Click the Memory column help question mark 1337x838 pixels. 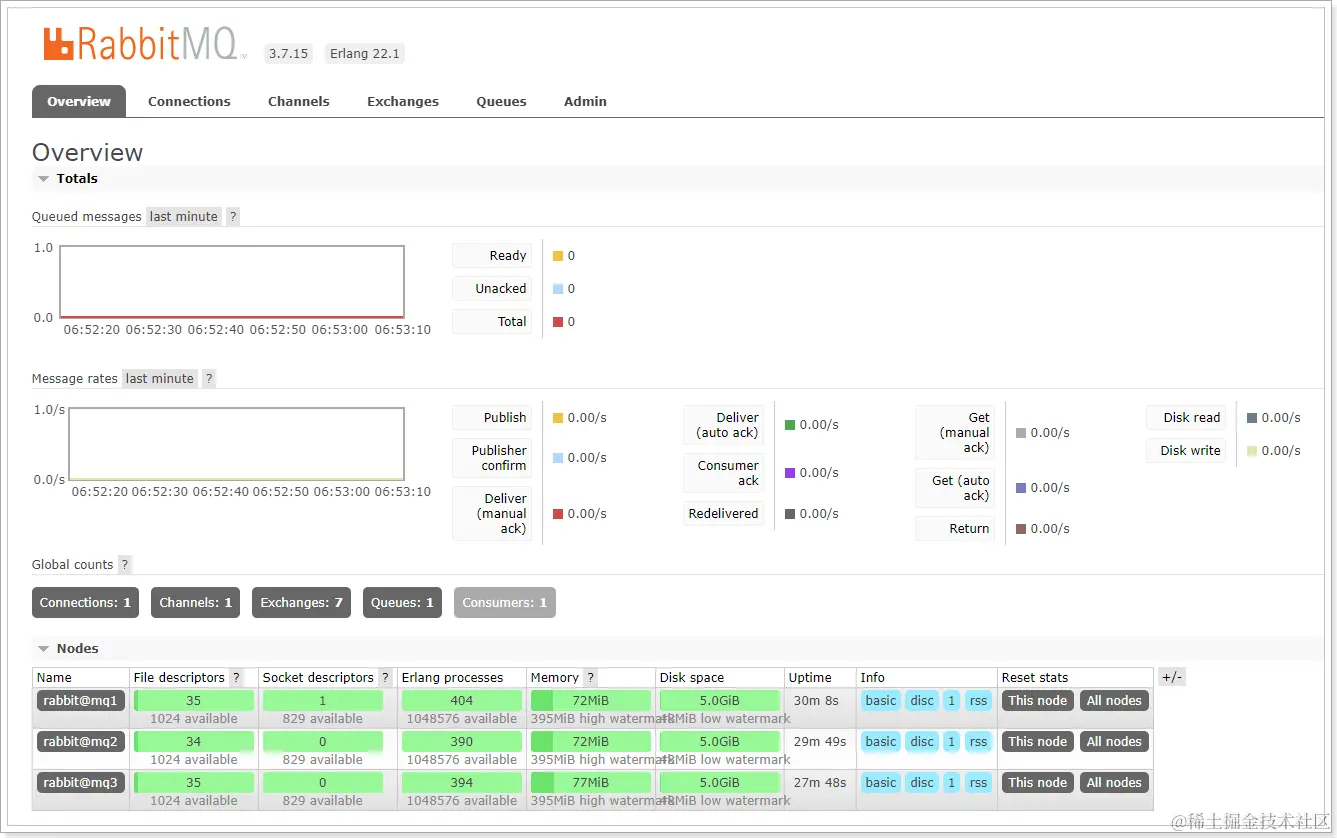[x=591, y=677]
